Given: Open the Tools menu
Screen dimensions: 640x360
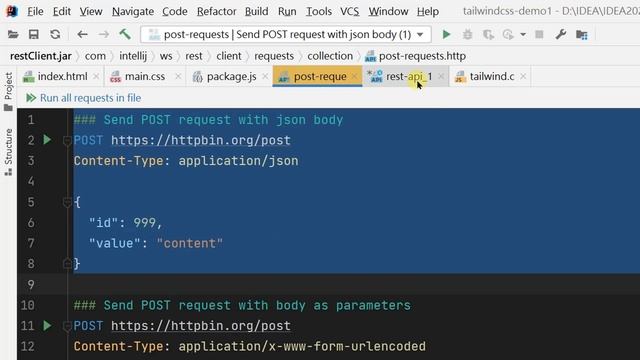Looking at the screenshot, I should [x=318, y=11].
